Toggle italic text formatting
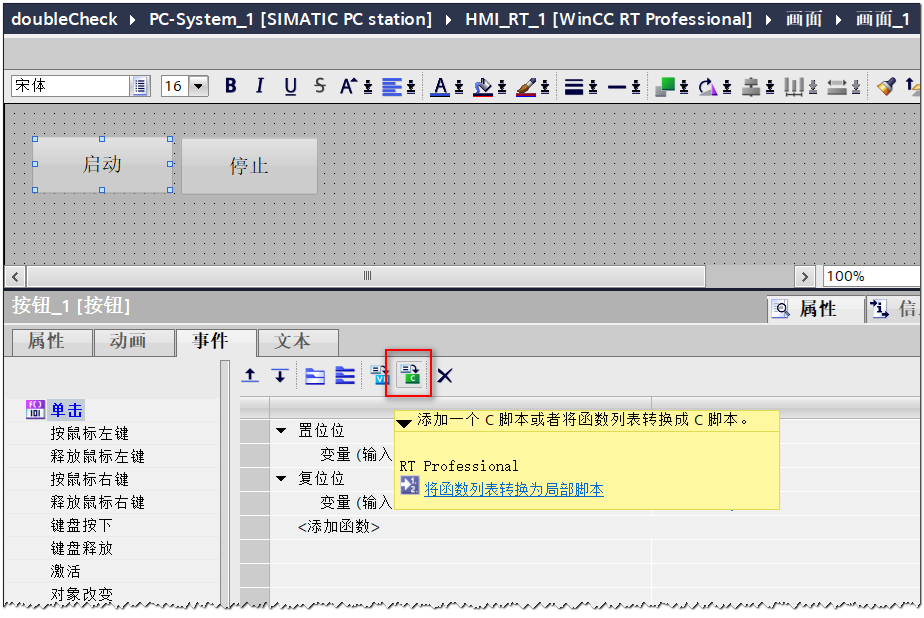The height and width of the screenshot is (618, 924). coord(260,86)
